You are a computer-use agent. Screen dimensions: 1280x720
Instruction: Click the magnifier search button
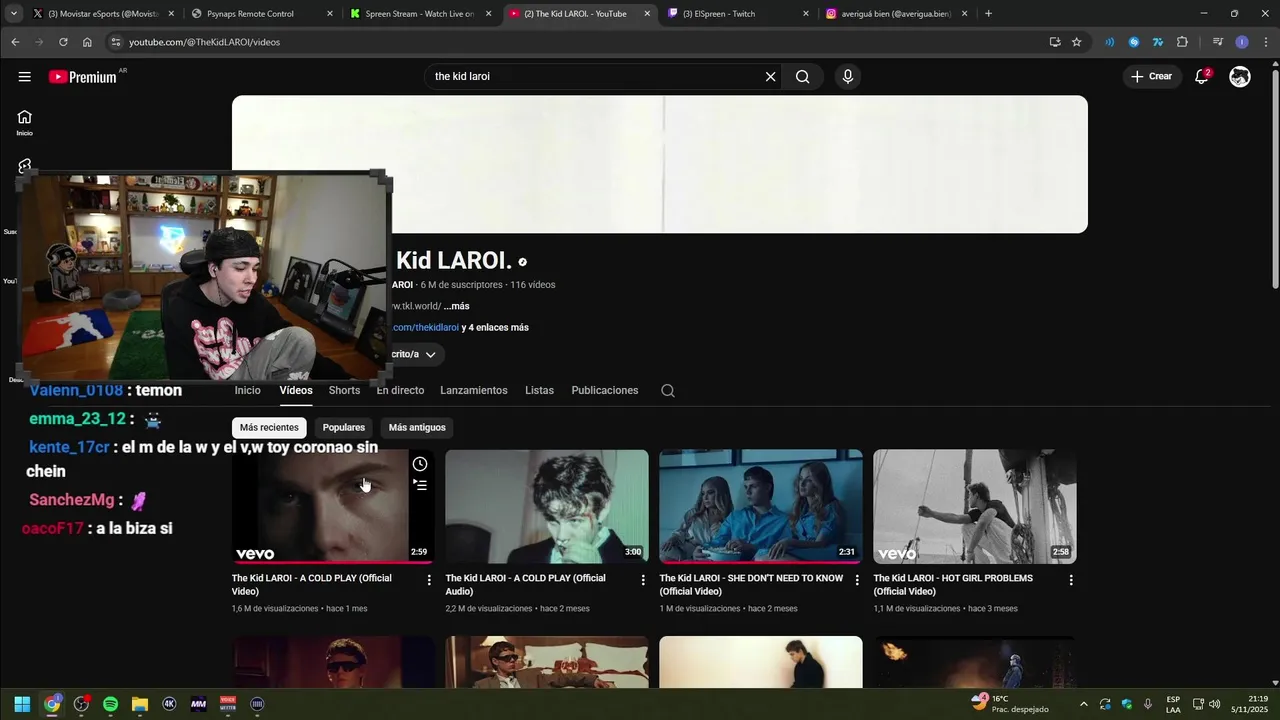[x=802, y=77]
